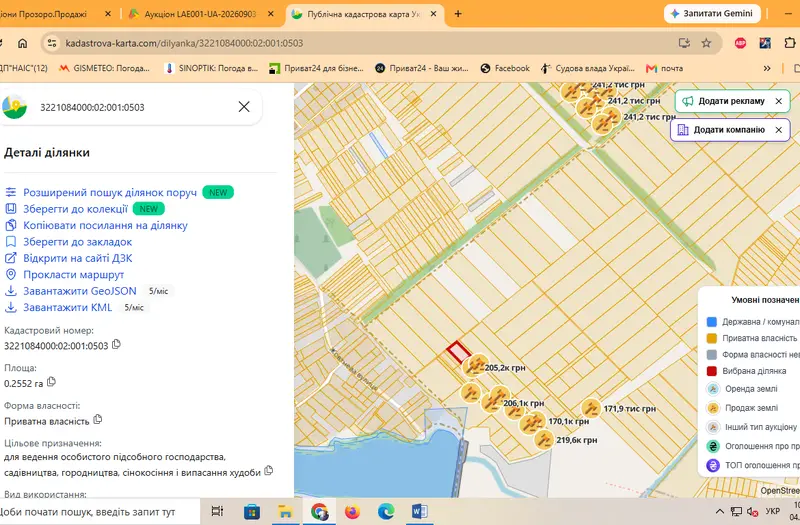Copy the Приватна власність ownership value
This screenshot has width=800, height=525.
(97, 419)
